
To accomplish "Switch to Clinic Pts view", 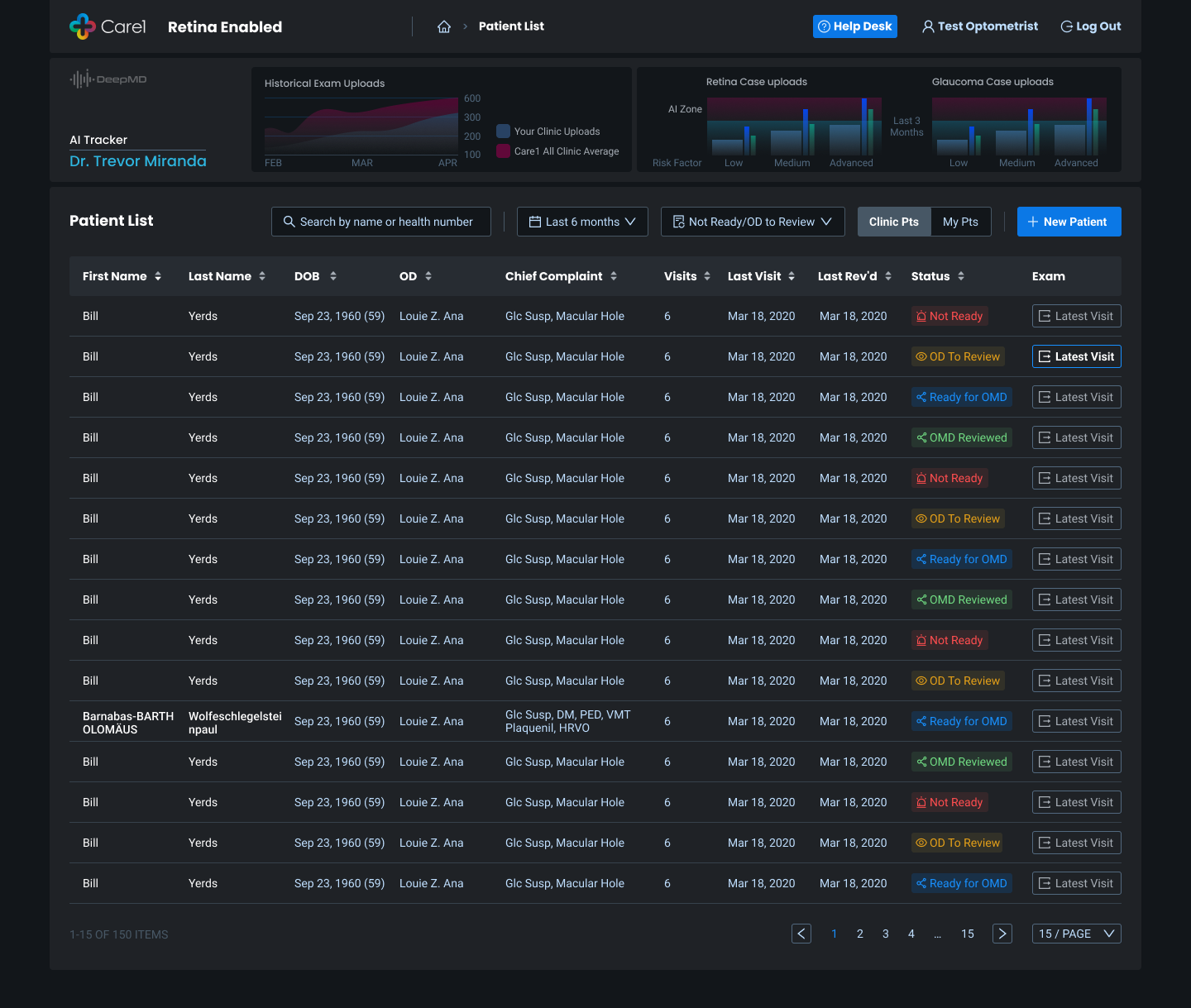I will (893, 222).
